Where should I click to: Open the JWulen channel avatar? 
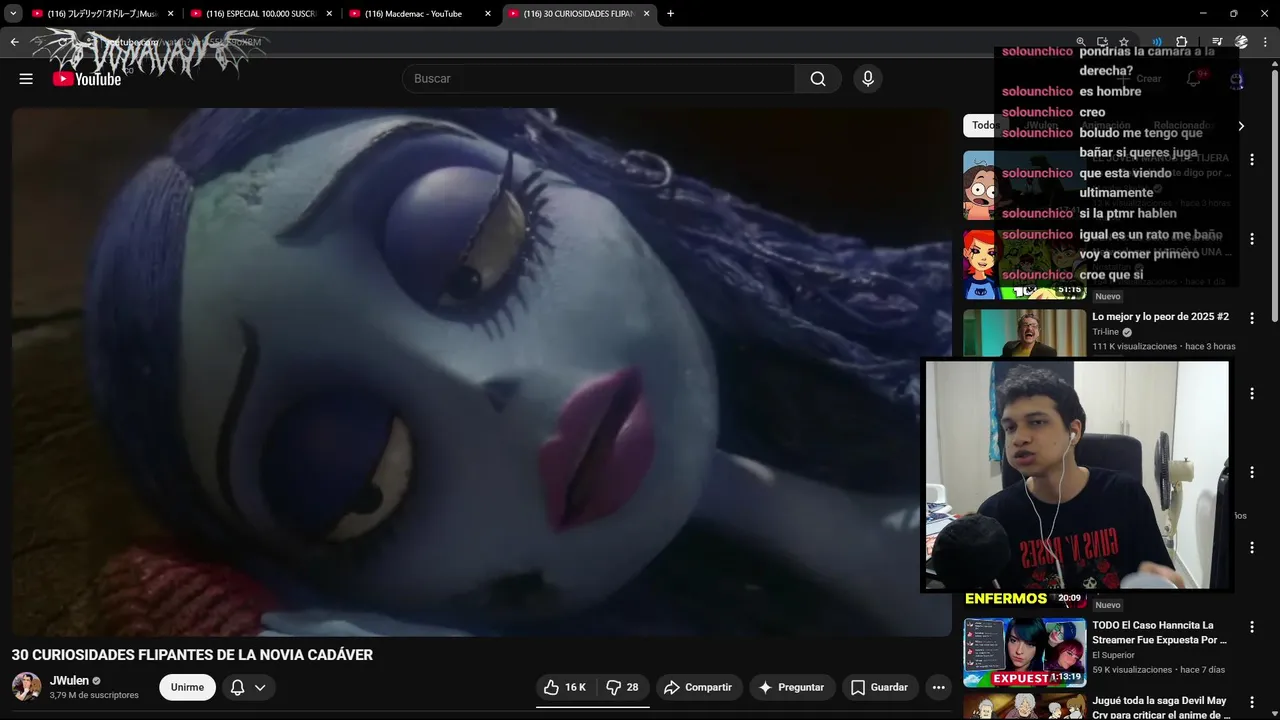click(26, 687)
